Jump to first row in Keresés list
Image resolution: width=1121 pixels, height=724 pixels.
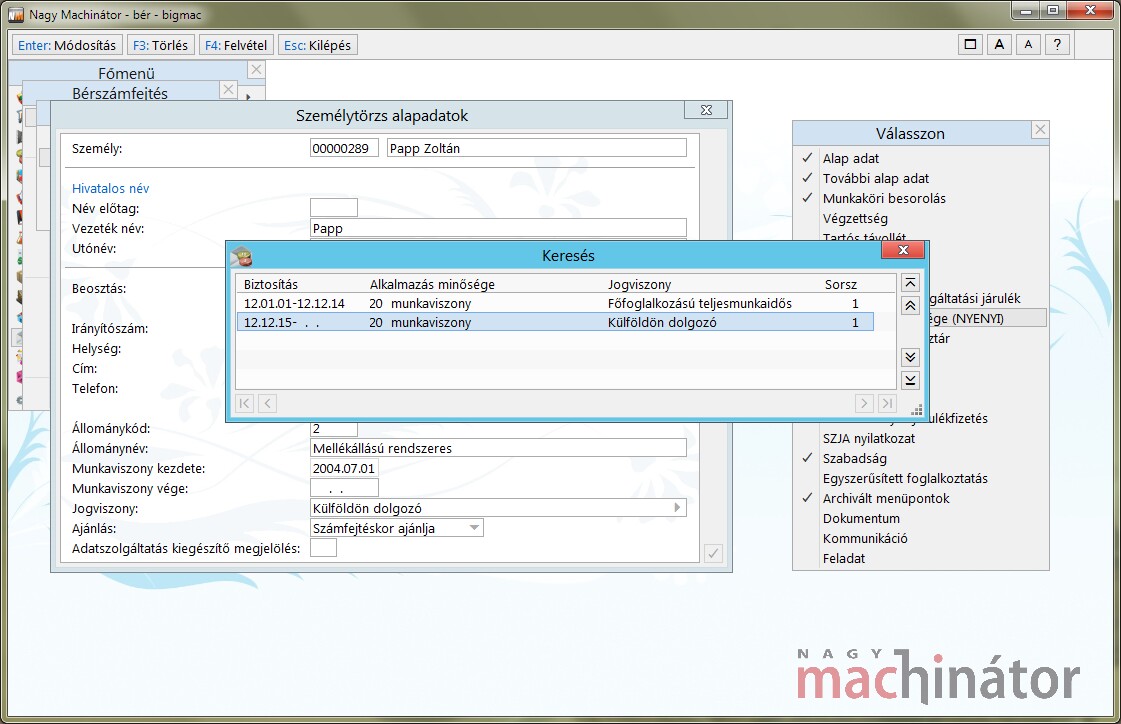(910, 283)
